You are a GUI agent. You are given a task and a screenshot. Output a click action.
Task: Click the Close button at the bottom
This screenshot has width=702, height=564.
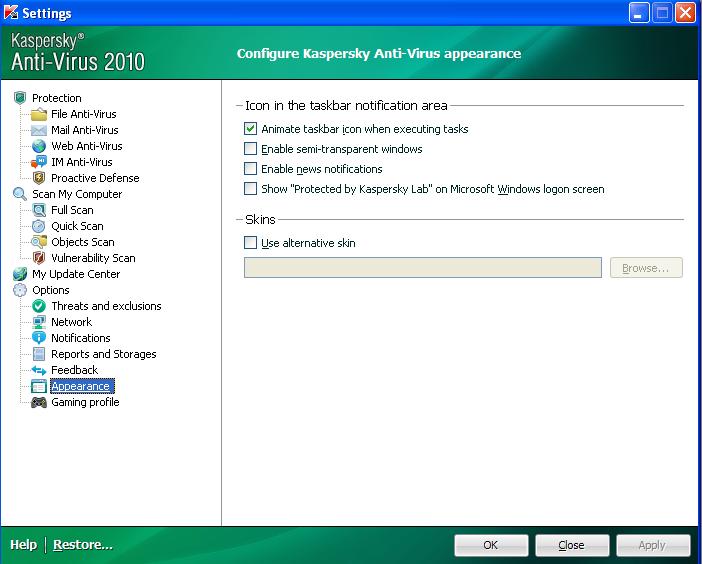[x=572, y=545]
